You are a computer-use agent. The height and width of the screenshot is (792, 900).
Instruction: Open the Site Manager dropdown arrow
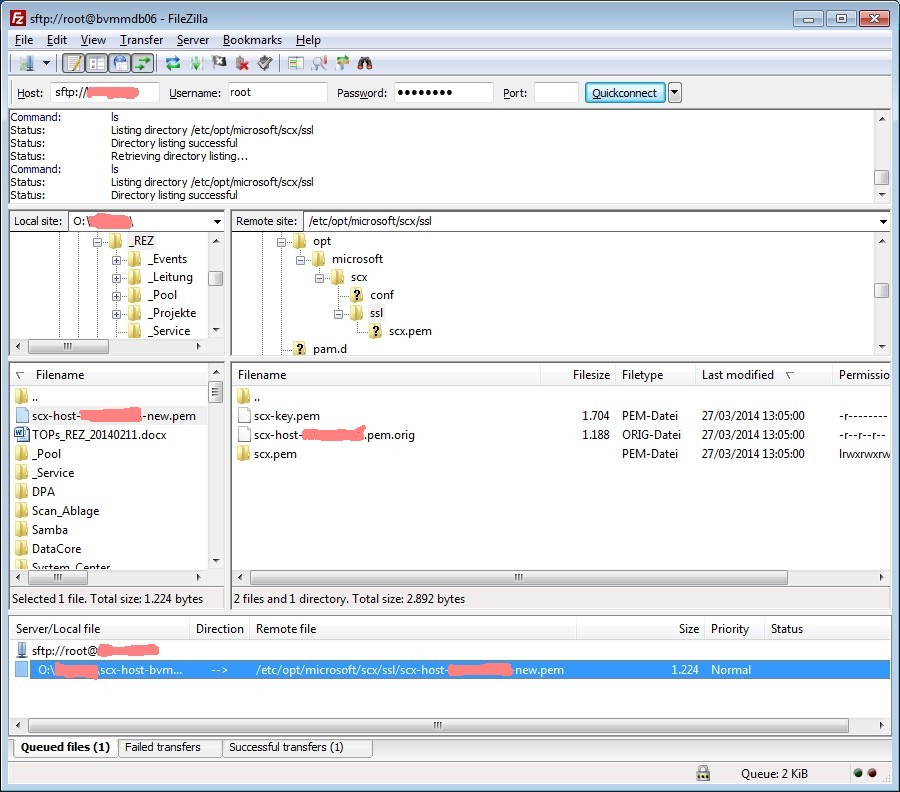coord(46,63)
